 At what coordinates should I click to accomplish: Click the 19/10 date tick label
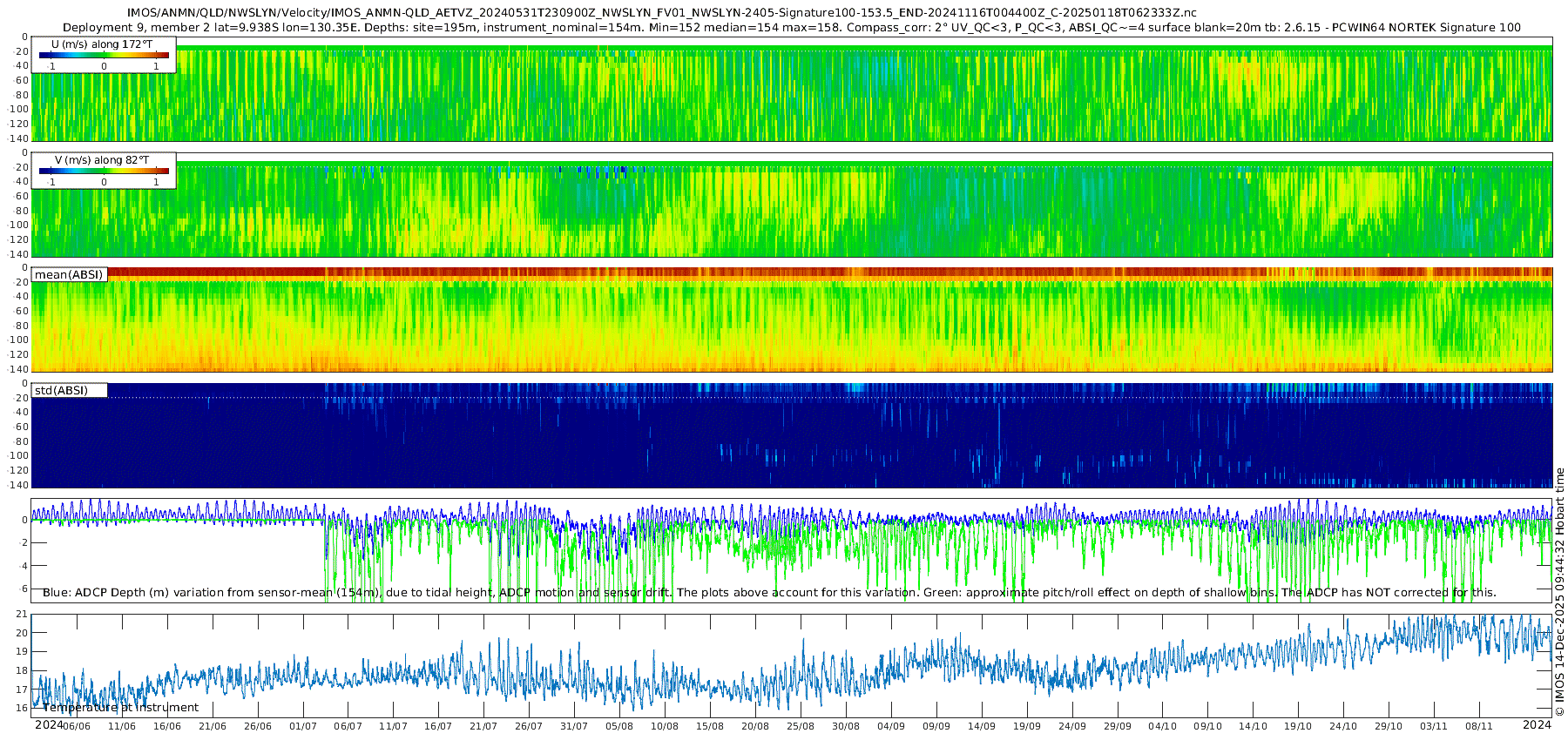click(x=1298, y=726)
